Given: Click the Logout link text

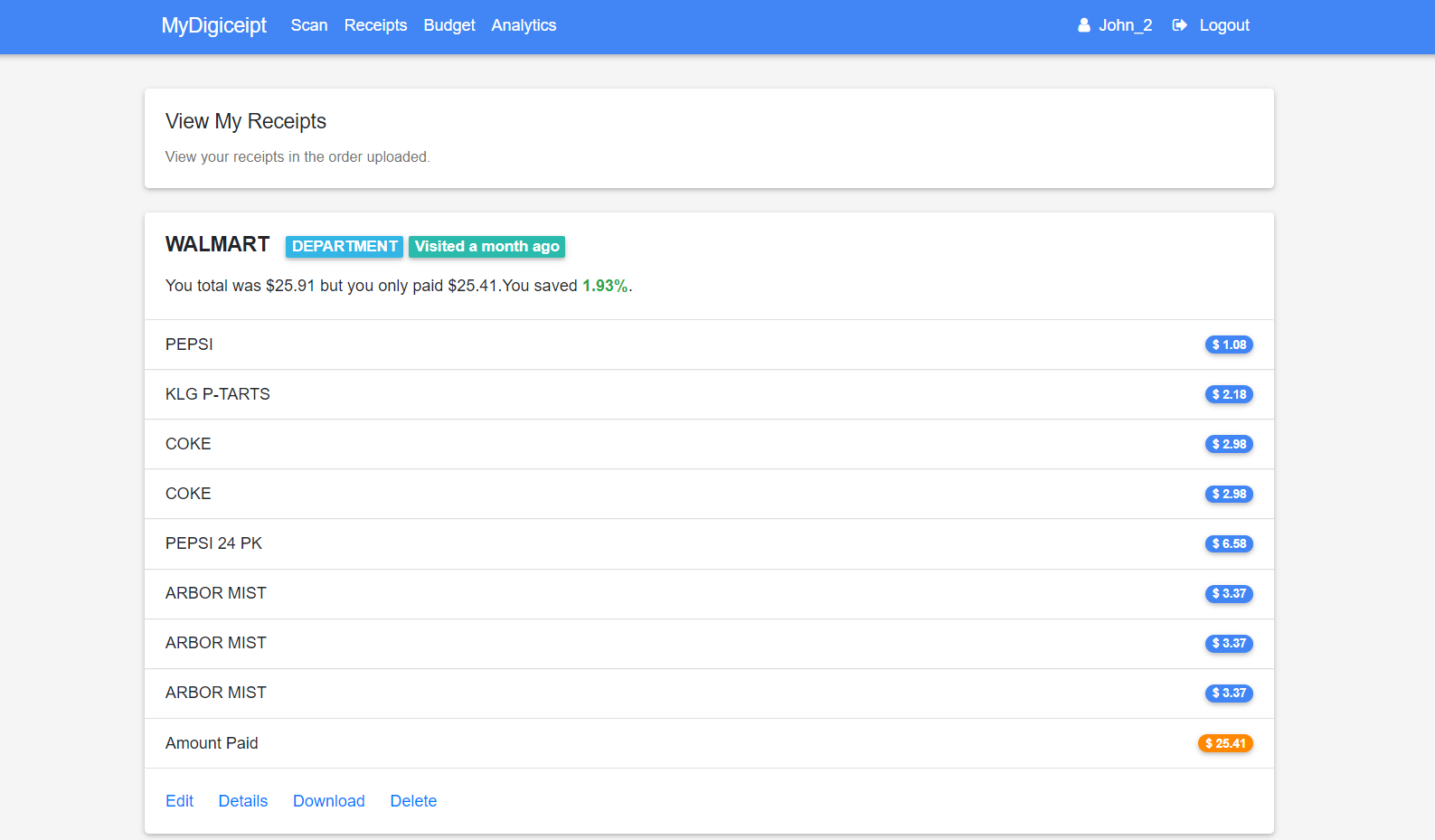Looking at the screenshot, I should (x=1224, y=25).
